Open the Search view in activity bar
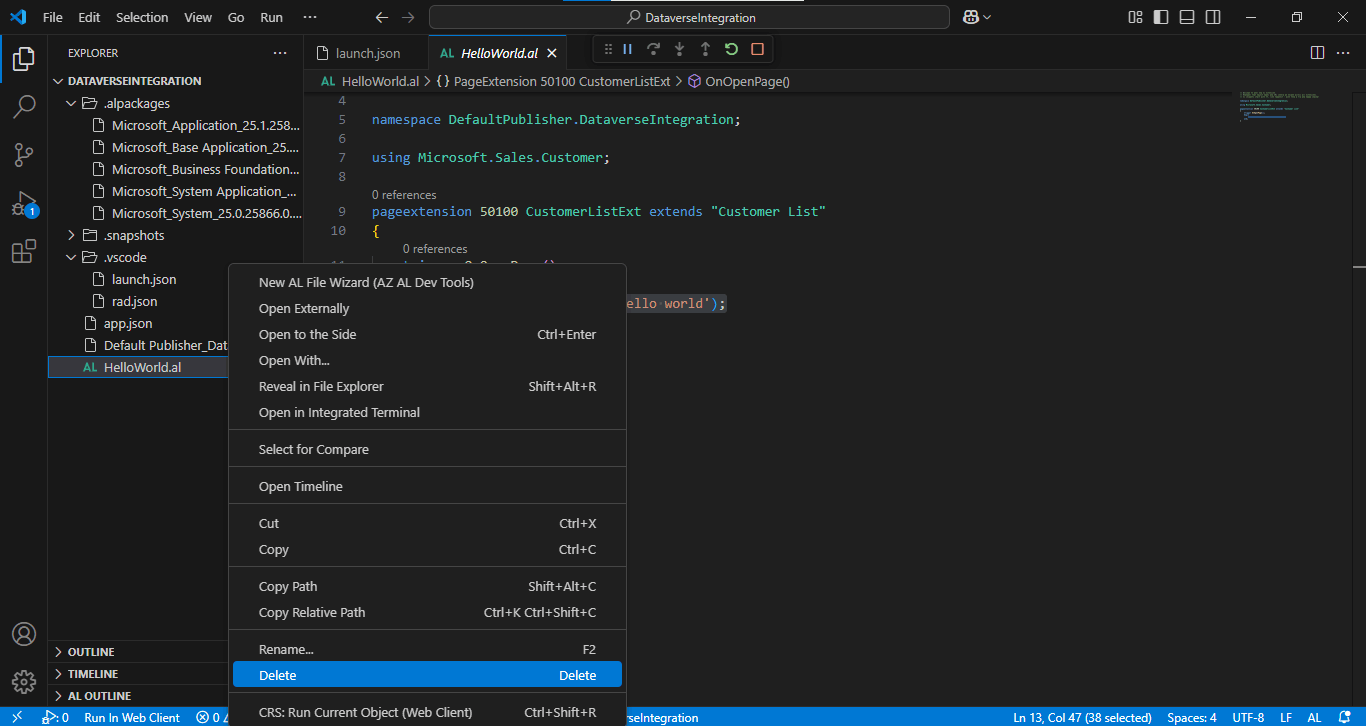1366x726 pixels. pyautogui.click(x=24, y=107)
